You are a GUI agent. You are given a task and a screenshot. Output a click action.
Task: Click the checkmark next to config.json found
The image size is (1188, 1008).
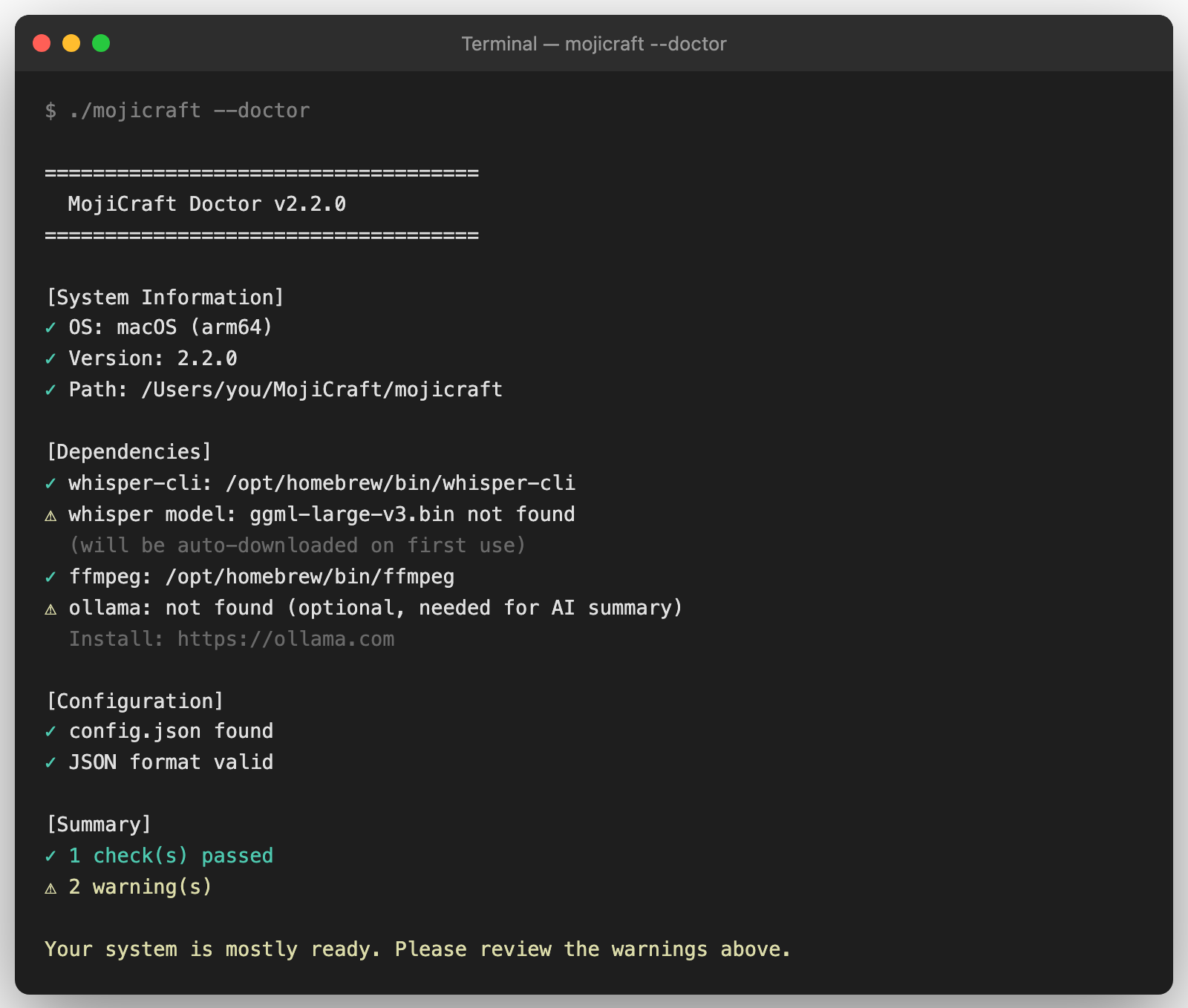tap(50, 731)
